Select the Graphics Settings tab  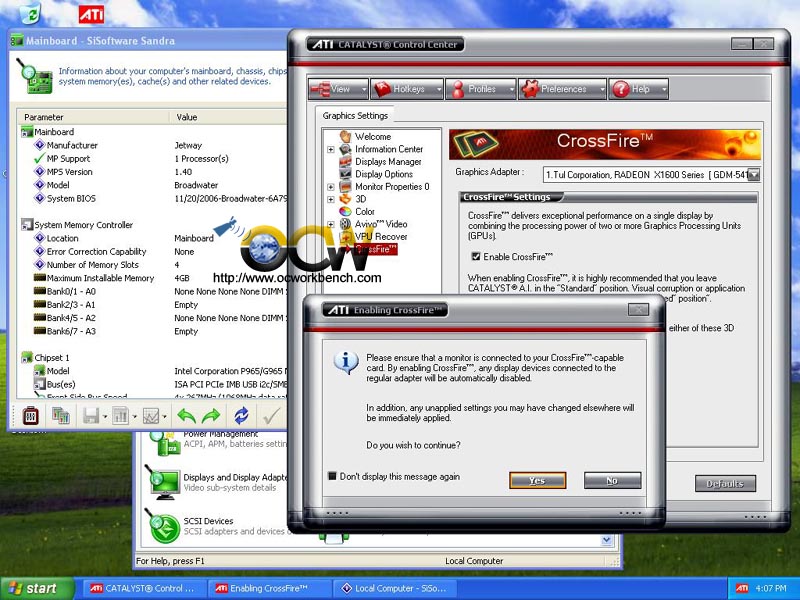pos(355,116)
